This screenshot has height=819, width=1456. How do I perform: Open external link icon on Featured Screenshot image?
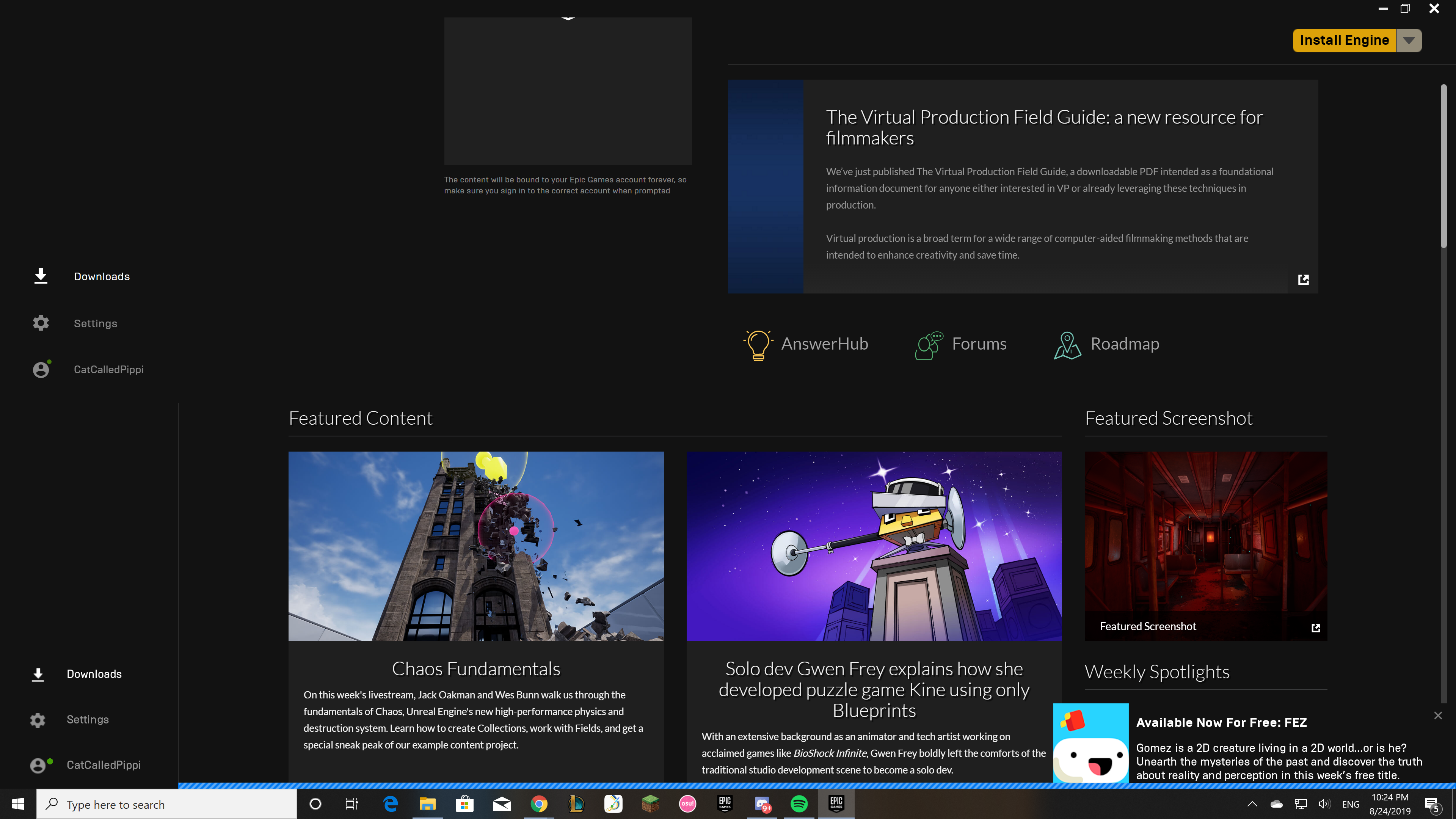coord(1316,628)
